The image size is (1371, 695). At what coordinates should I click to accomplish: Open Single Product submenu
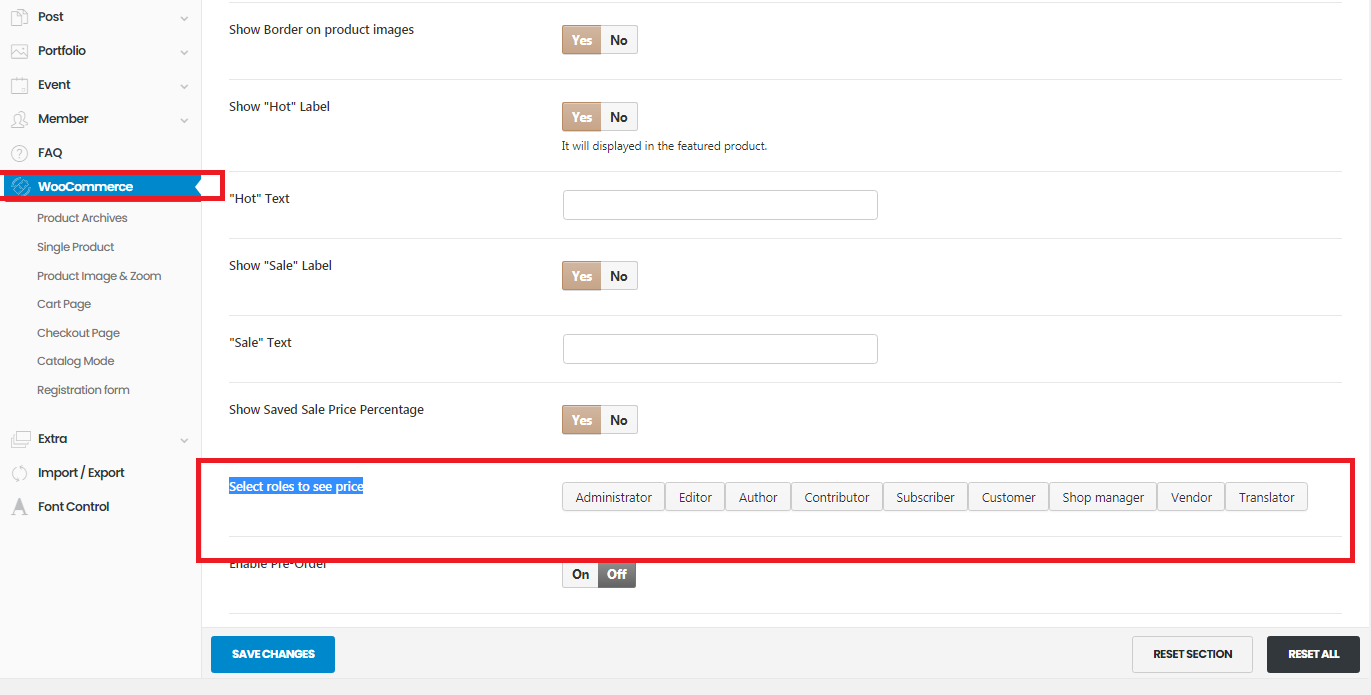[x=76, y=247]
